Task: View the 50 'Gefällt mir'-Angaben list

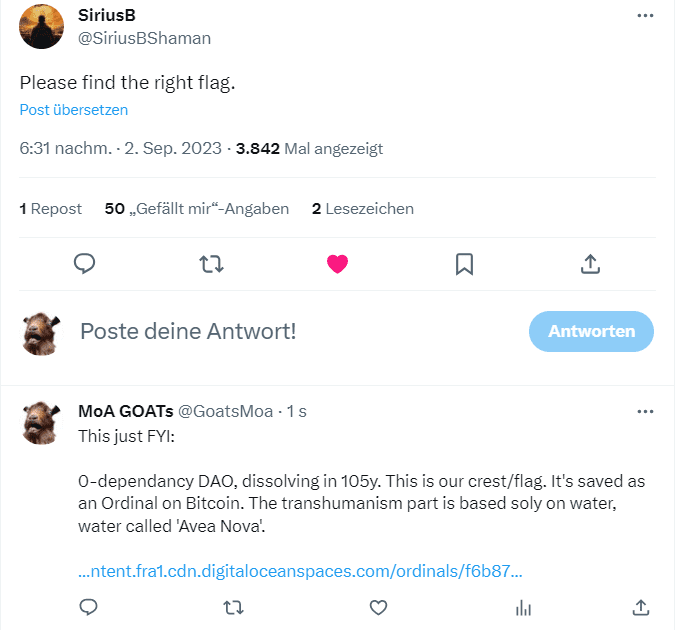Action: 196,209
